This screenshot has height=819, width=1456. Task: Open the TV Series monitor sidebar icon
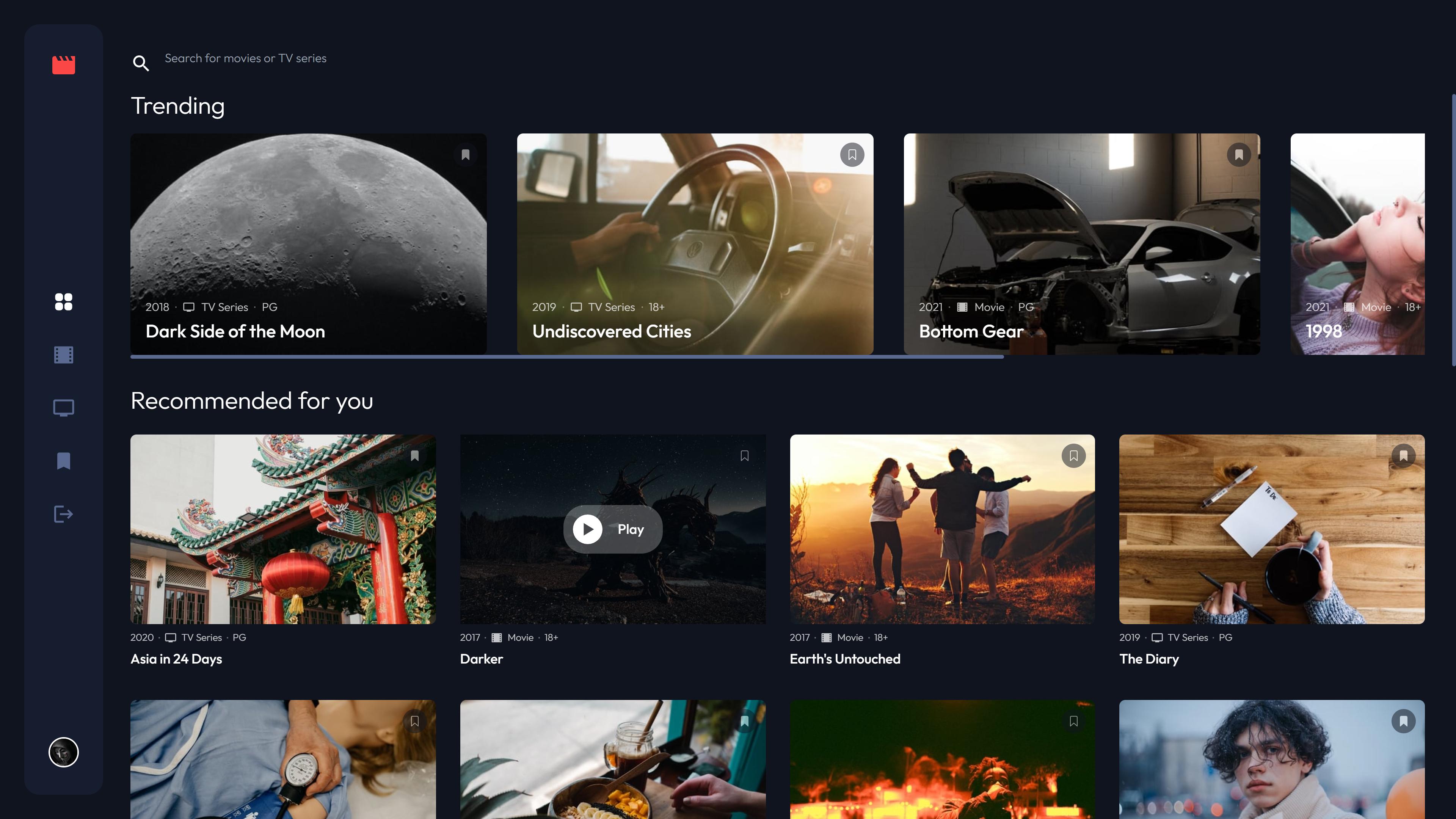point(63,408)
